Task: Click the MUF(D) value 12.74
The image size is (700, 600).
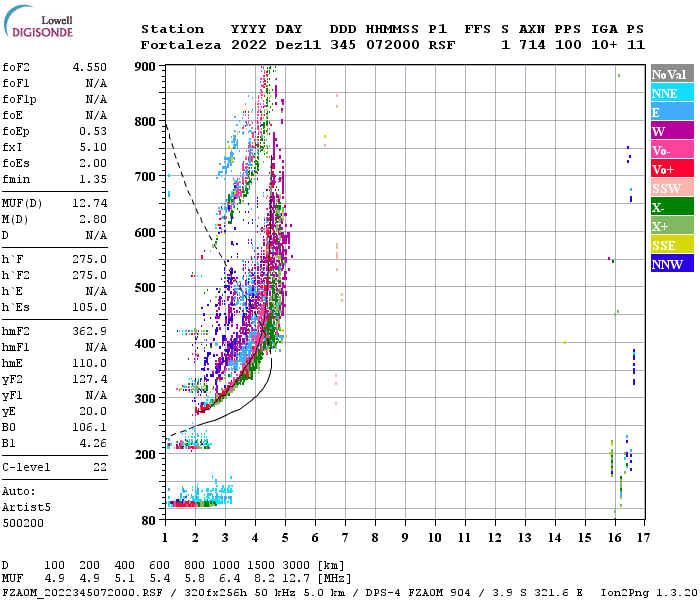Action: tap(90, 204)
